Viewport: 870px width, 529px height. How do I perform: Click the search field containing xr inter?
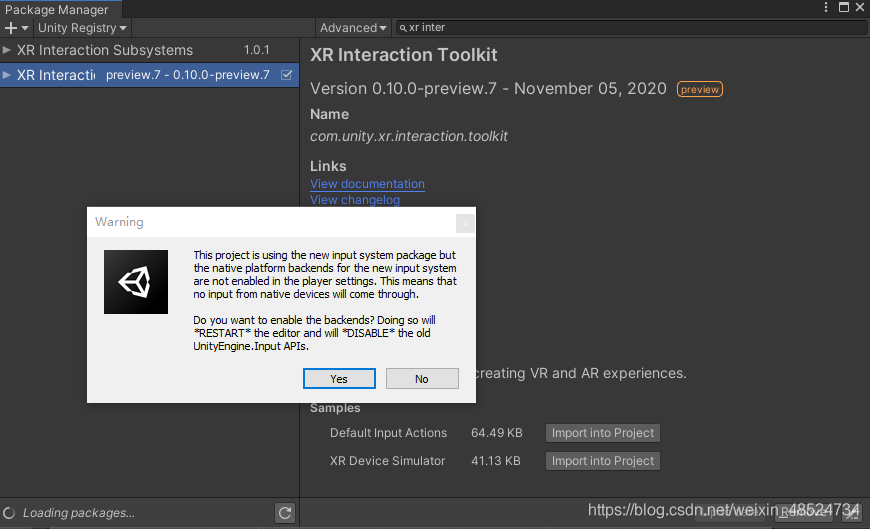[x=630, y=28]
